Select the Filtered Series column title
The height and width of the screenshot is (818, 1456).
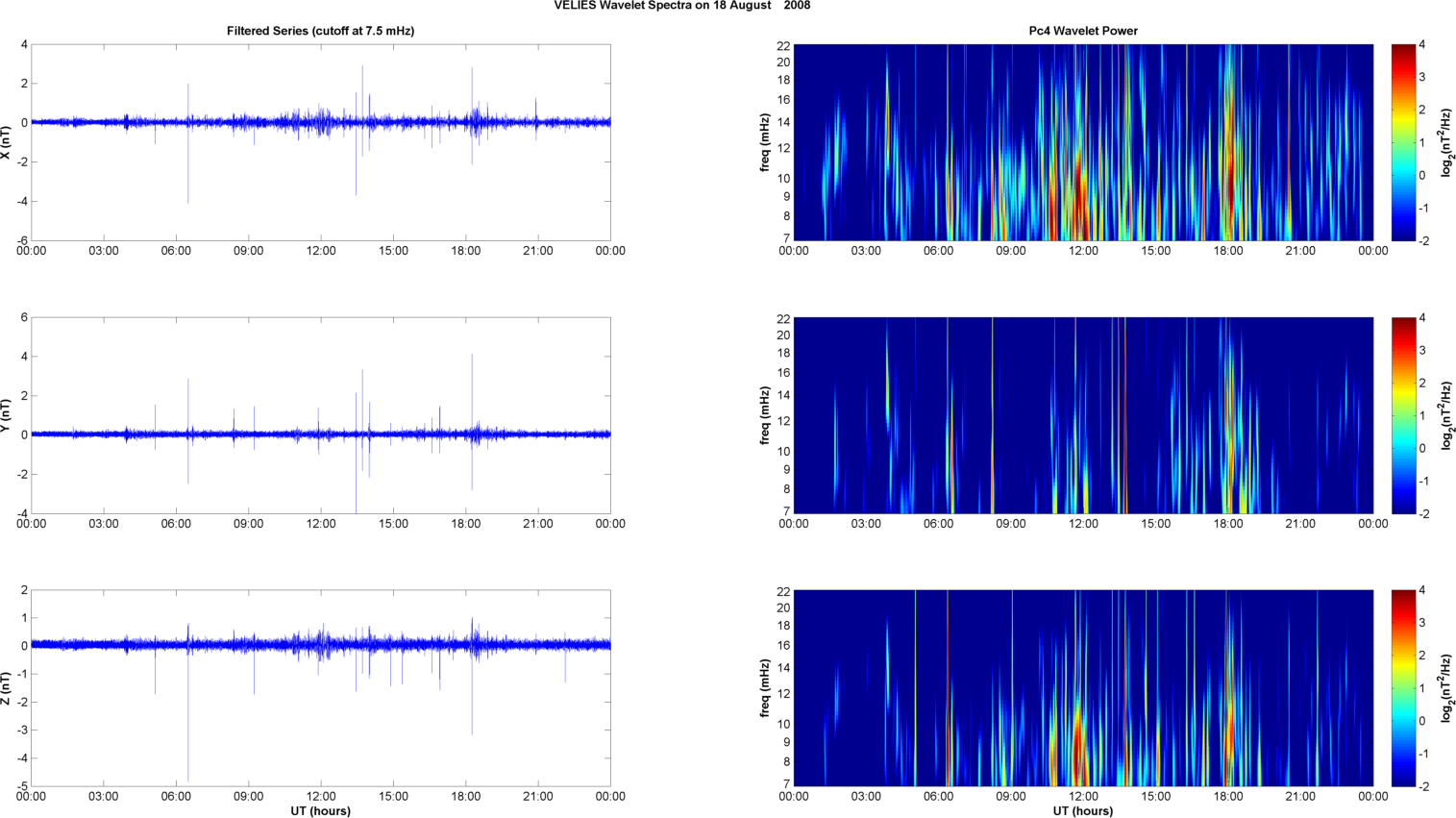tap(320, 31)
